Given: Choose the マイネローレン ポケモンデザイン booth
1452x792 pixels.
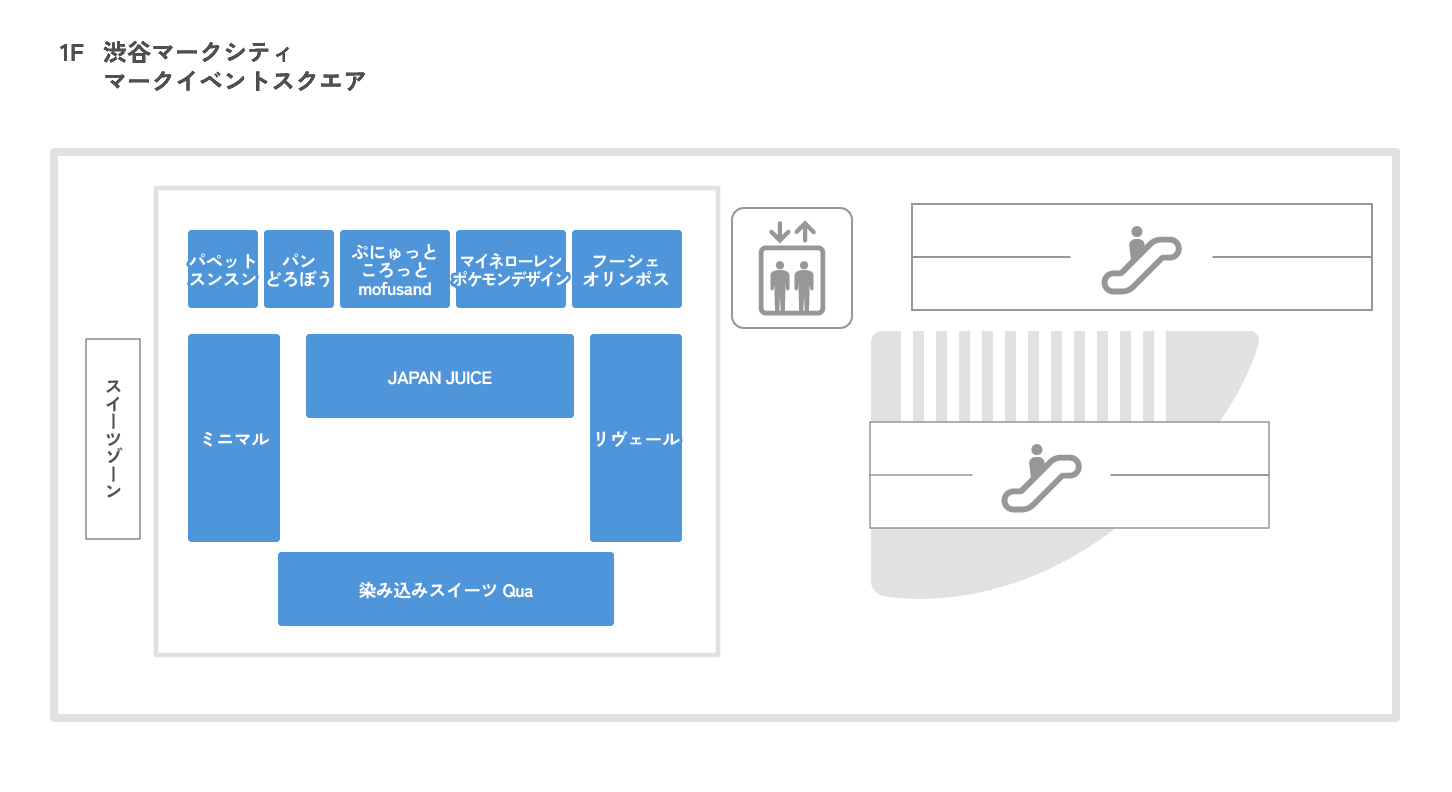Looking at the screenshot, I should (x=511, y=269).
